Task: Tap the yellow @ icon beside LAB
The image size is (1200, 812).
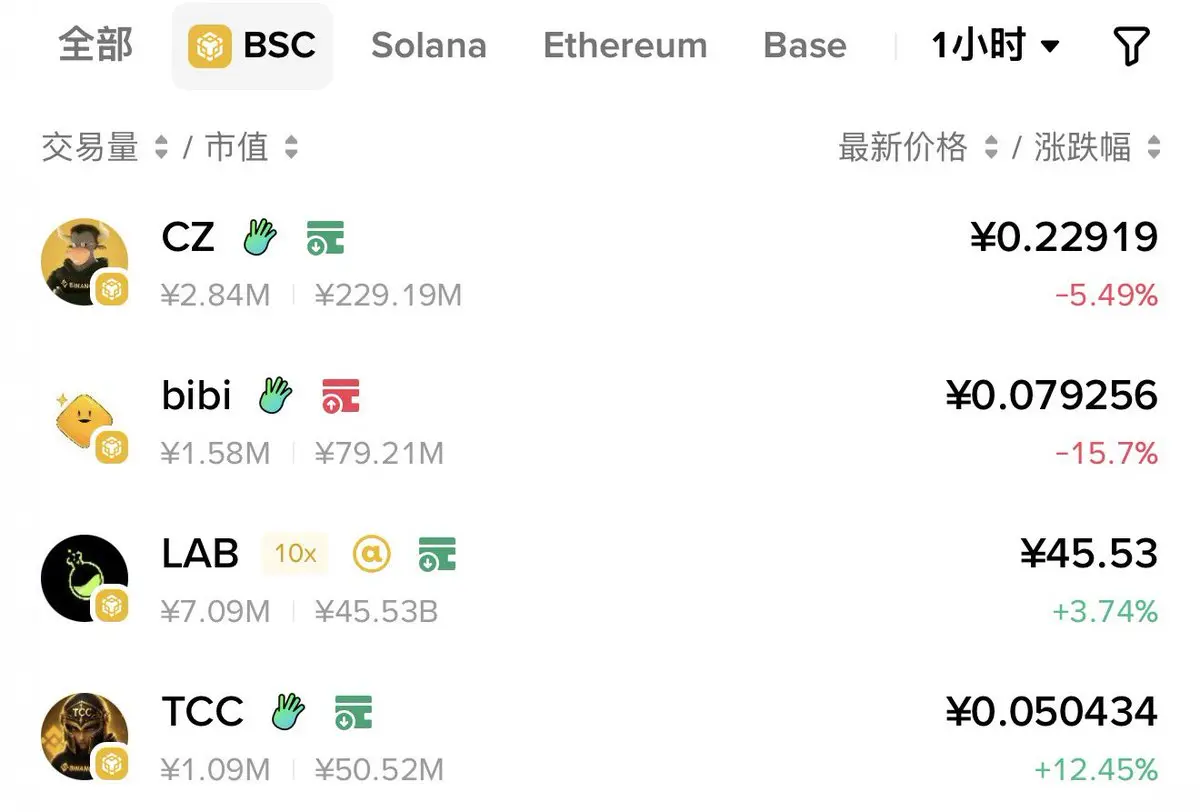Action: [x=372, y=553]
